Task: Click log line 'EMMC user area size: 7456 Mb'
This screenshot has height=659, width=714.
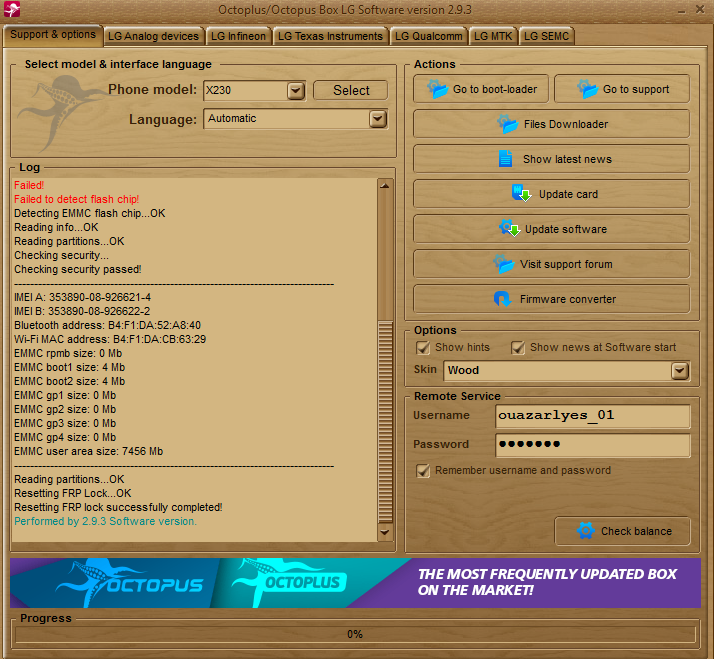Action: click(x=88, y=451)
